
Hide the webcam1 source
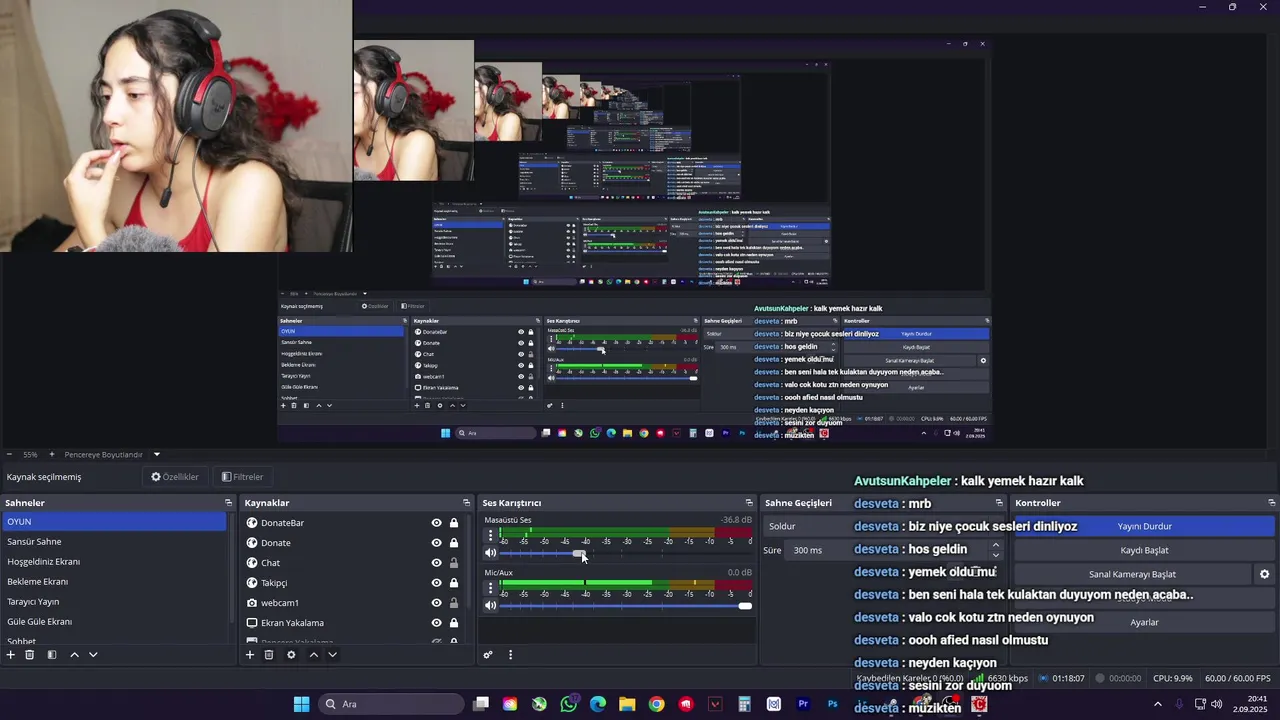pyautogui.click(x=436, y=603)
